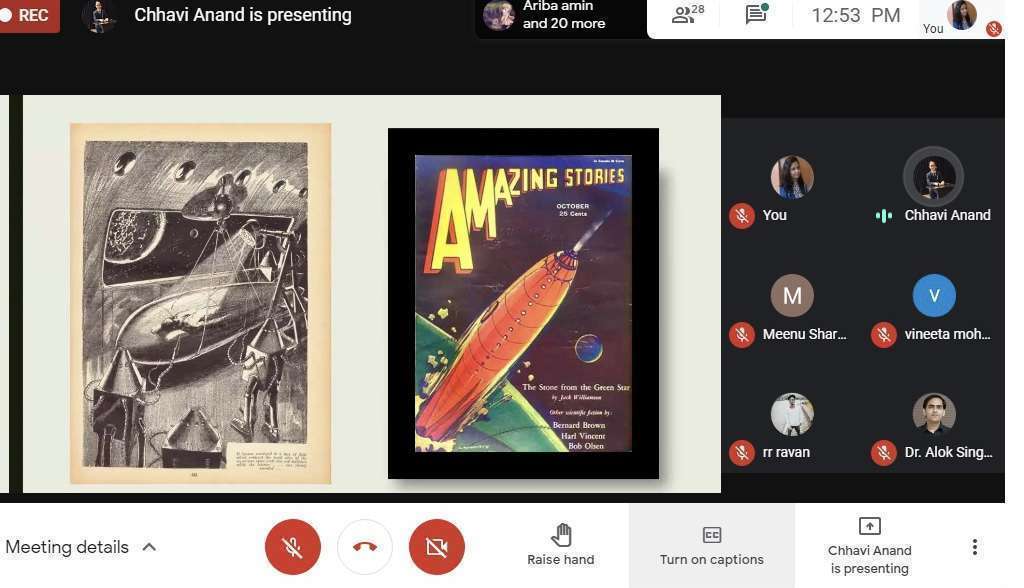1024x588 pixels.
Task: Click rr ravan participant avatar
Action: [x=792, y=414]
